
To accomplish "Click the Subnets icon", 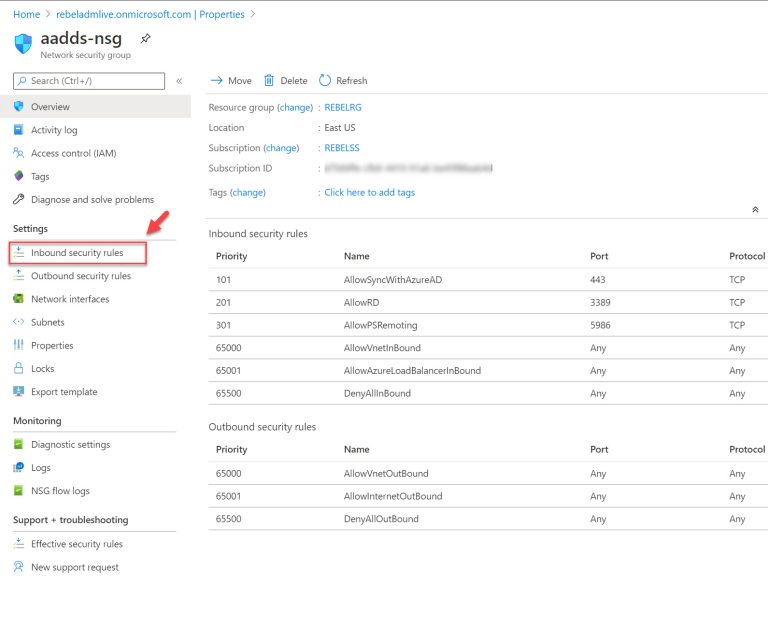I will point(19,322).
